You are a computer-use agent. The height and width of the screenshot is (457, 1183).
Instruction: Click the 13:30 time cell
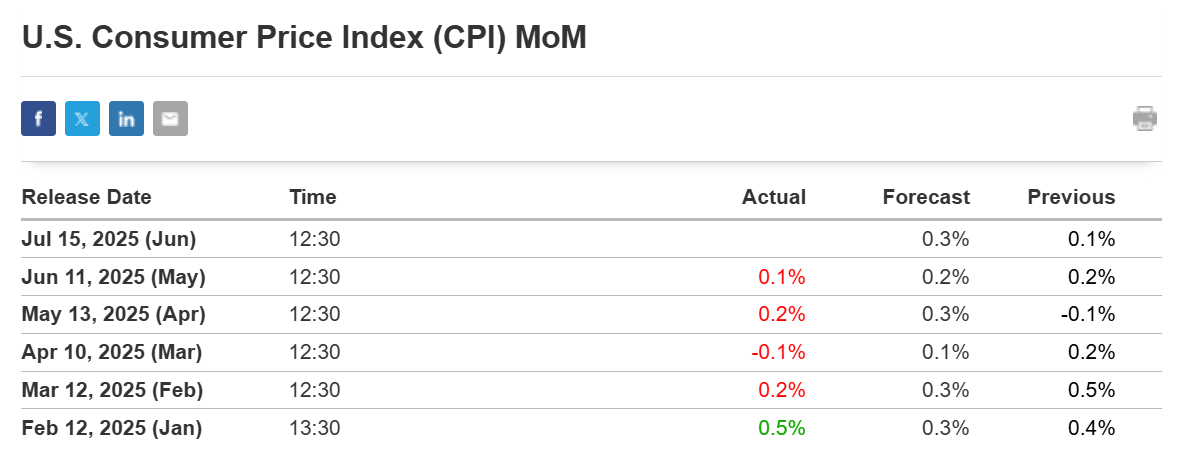315,428
